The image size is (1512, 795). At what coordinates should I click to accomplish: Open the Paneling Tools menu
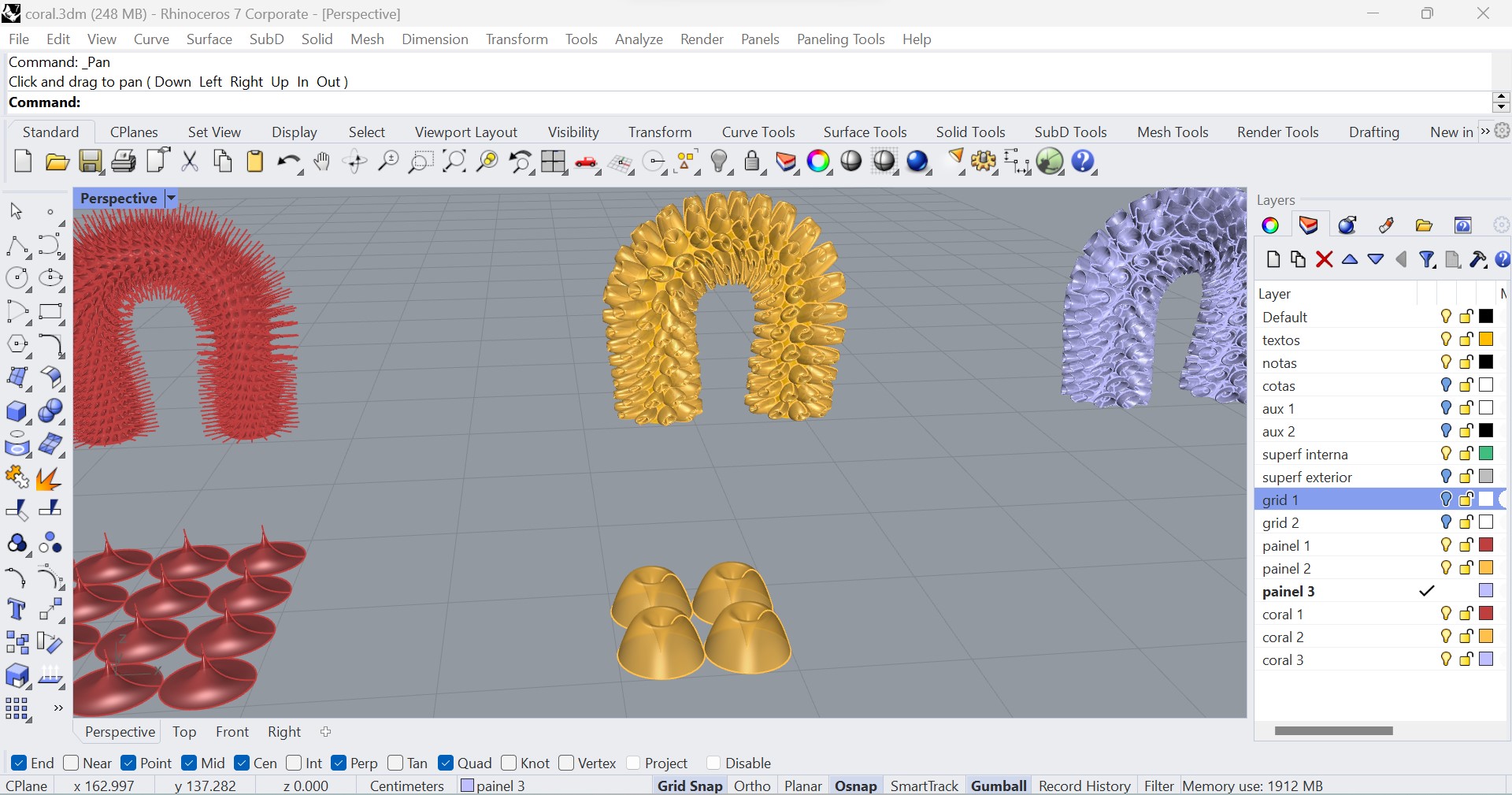(x=840, y=39)
